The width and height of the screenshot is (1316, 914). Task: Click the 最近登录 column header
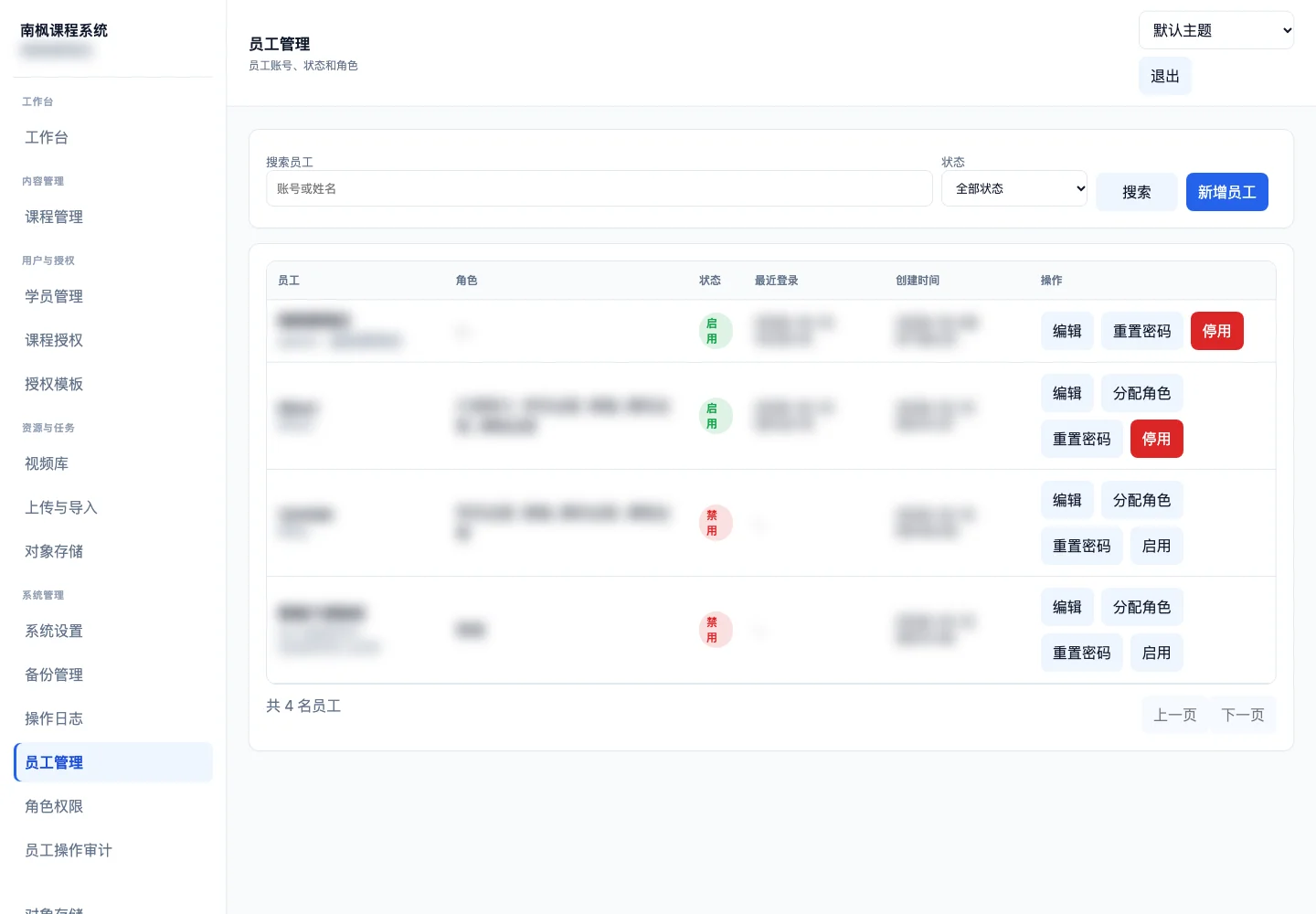776,281
